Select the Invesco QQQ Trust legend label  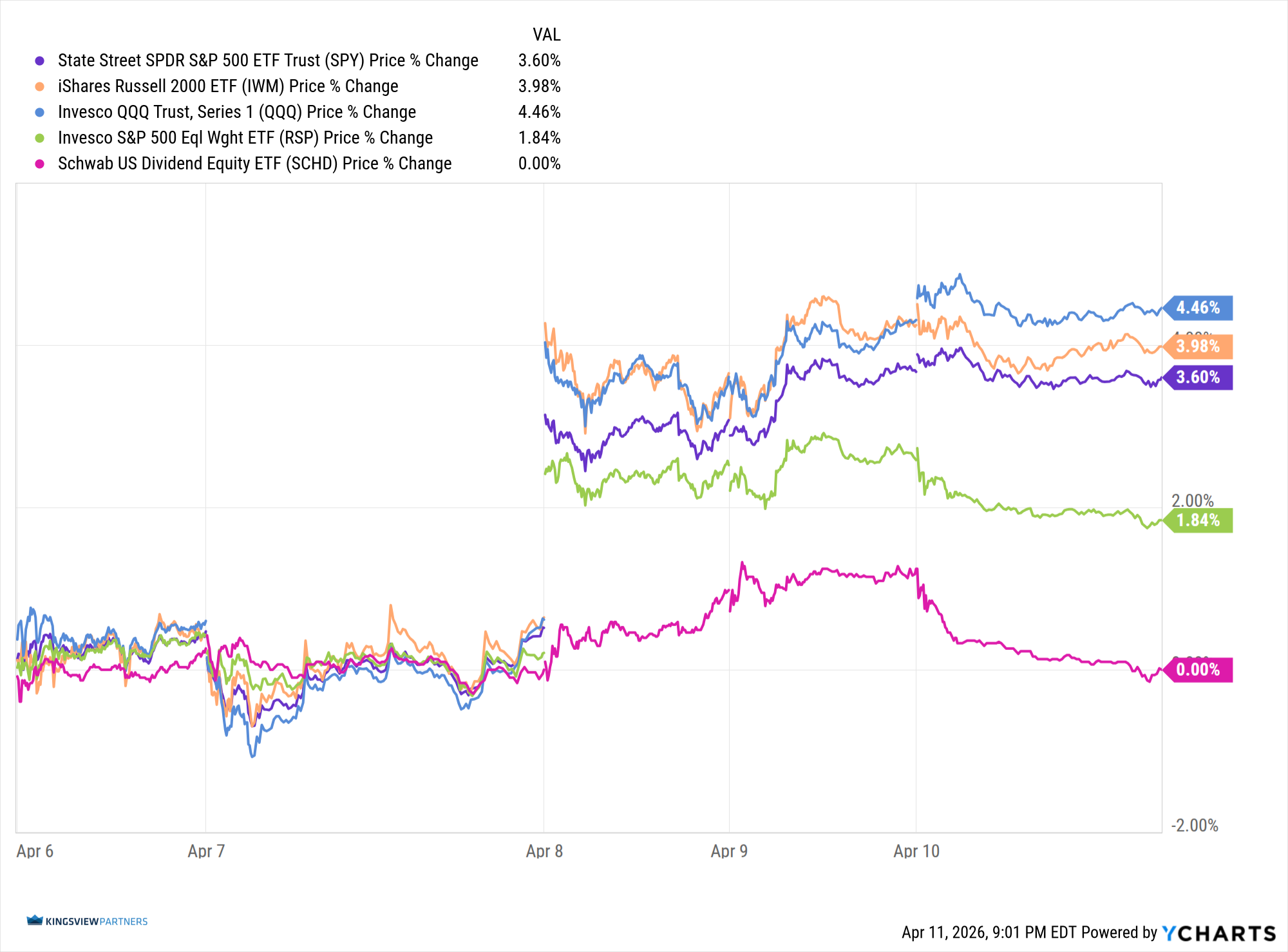click(237, 112)
